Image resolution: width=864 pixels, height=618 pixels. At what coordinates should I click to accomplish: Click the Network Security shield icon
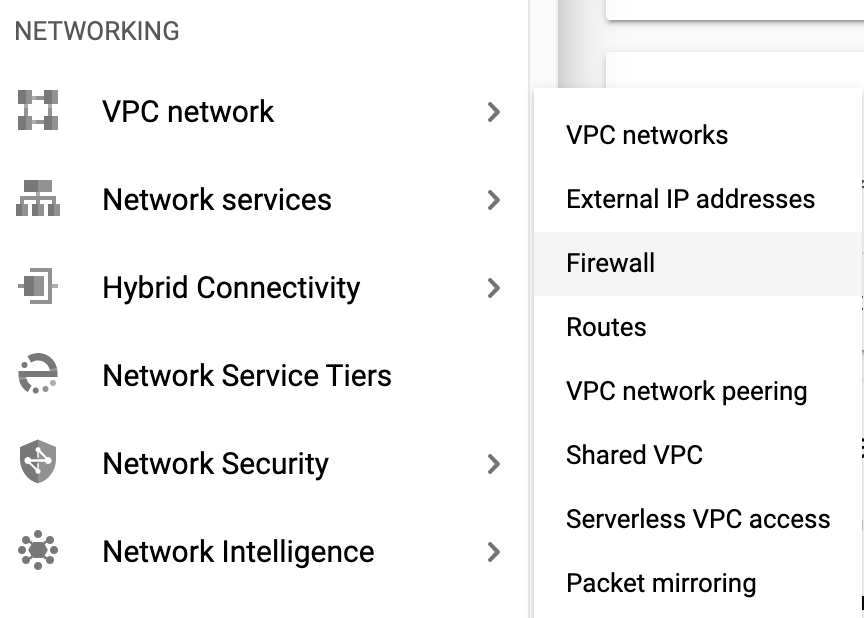[x=37, y=463]
